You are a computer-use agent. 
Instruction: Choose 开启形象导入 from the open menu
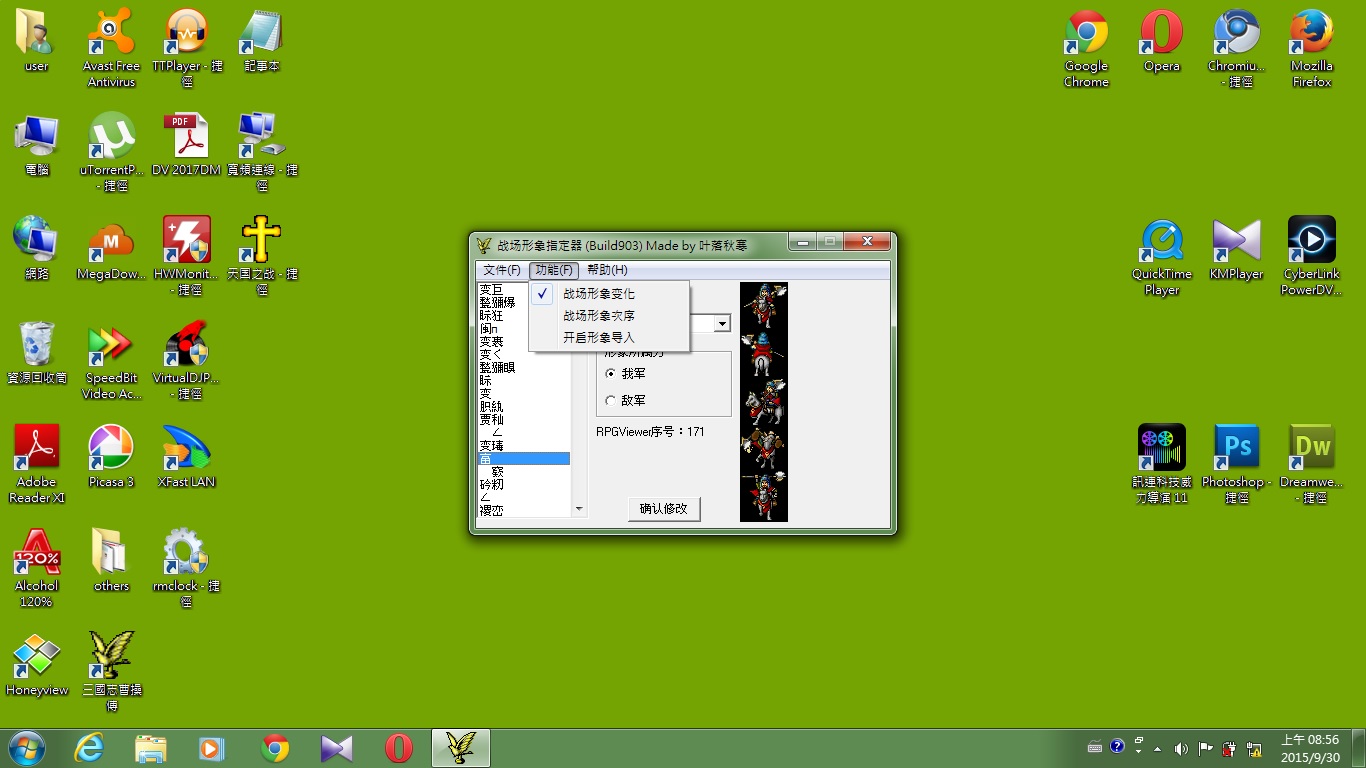click(598, 338)
